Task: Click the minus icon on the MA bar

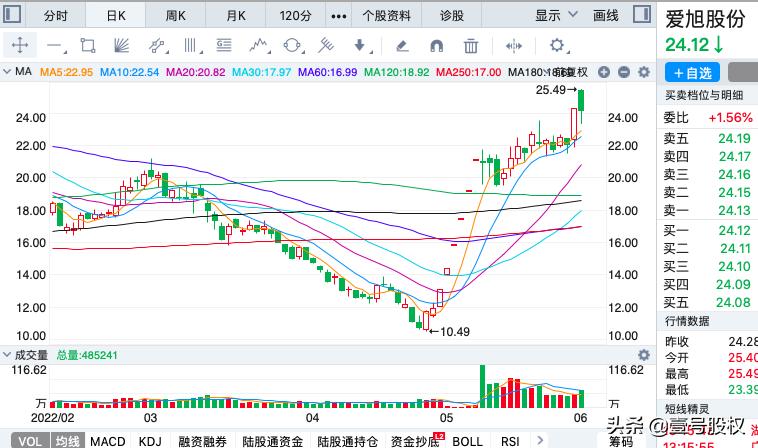Action: coord(624,72)
